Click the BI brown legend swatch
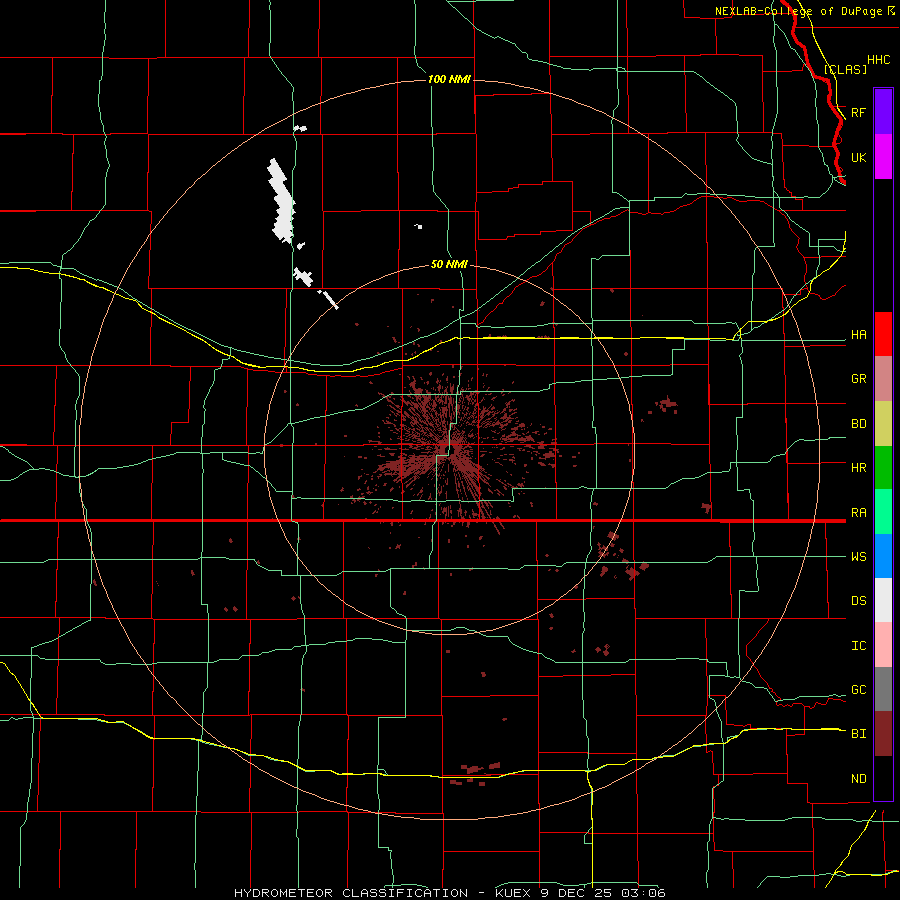The width and height of the screenshot is (900, 900). point(883,733)
